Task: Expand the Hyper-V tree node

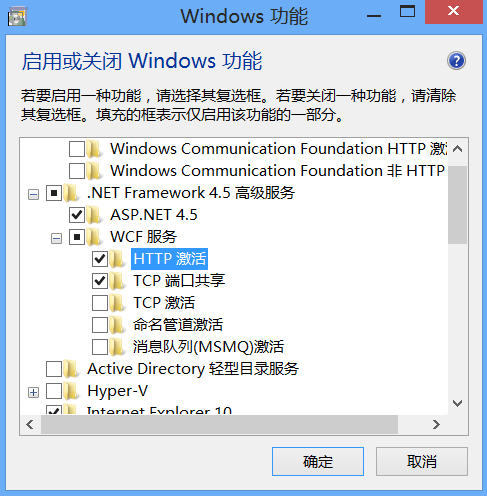Action: (x=33, y=392)
